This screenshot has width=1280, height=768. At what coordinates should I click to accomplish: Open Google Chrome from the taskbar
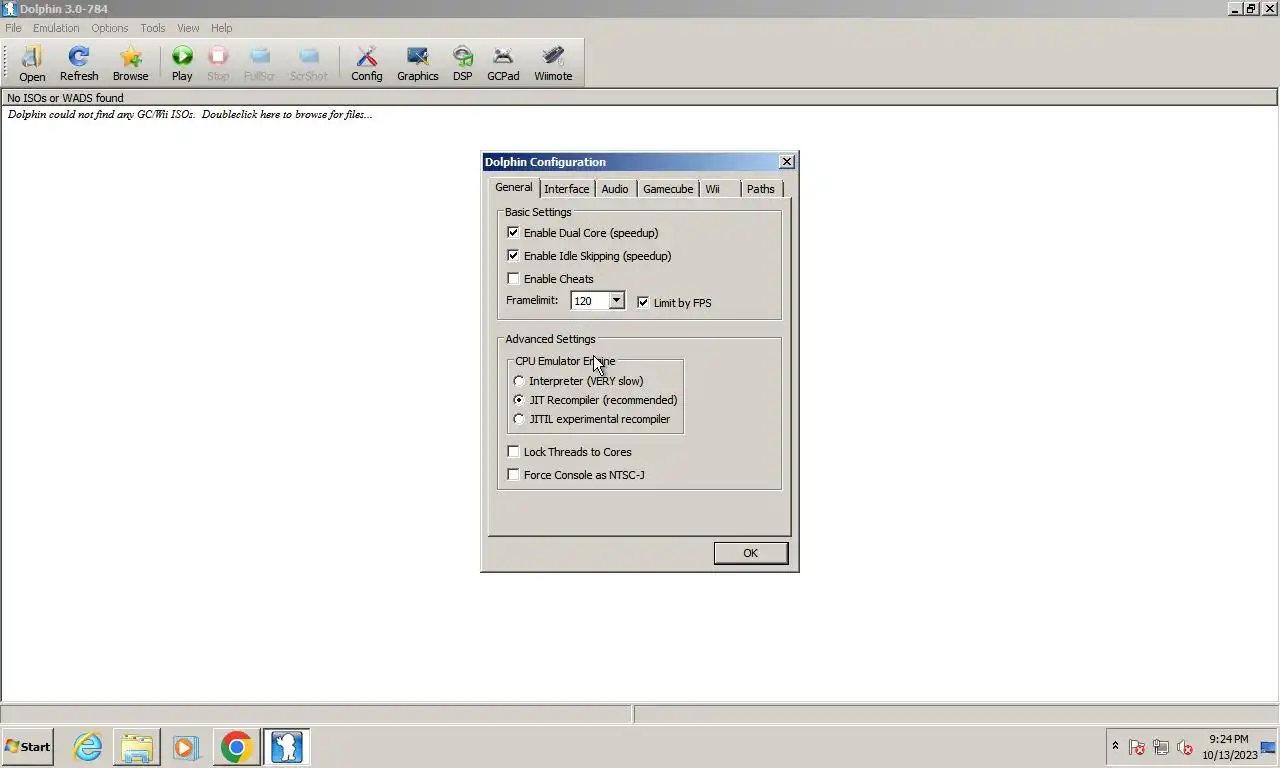point(236,747)
